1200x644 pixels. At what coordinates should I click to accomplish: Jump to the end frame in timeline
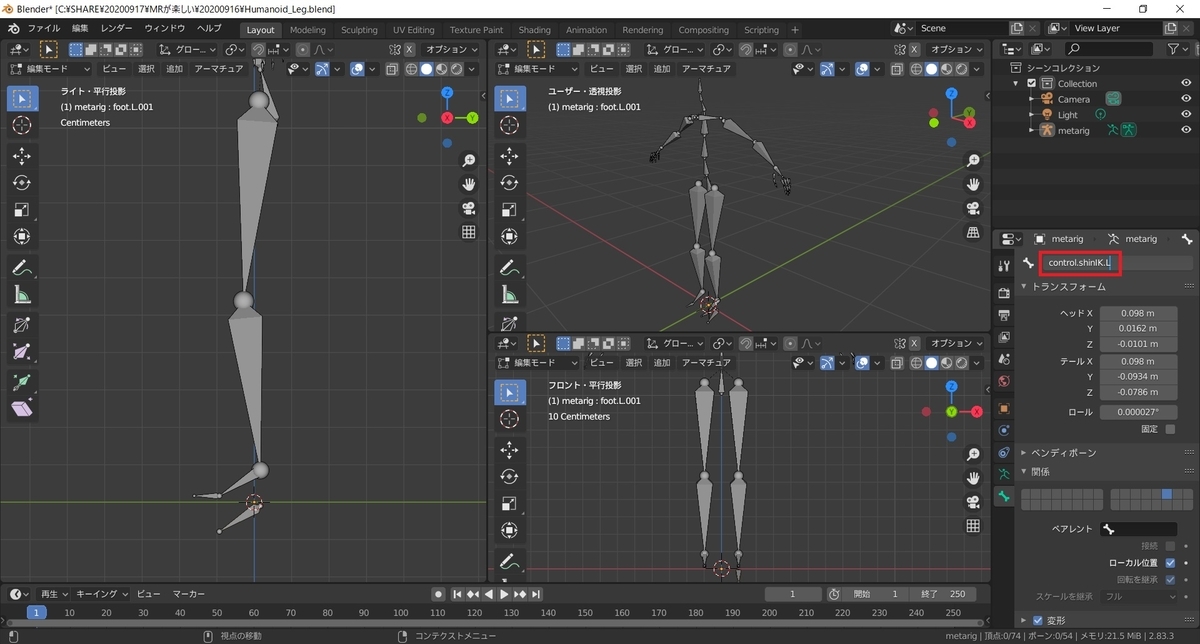(538, 594)
